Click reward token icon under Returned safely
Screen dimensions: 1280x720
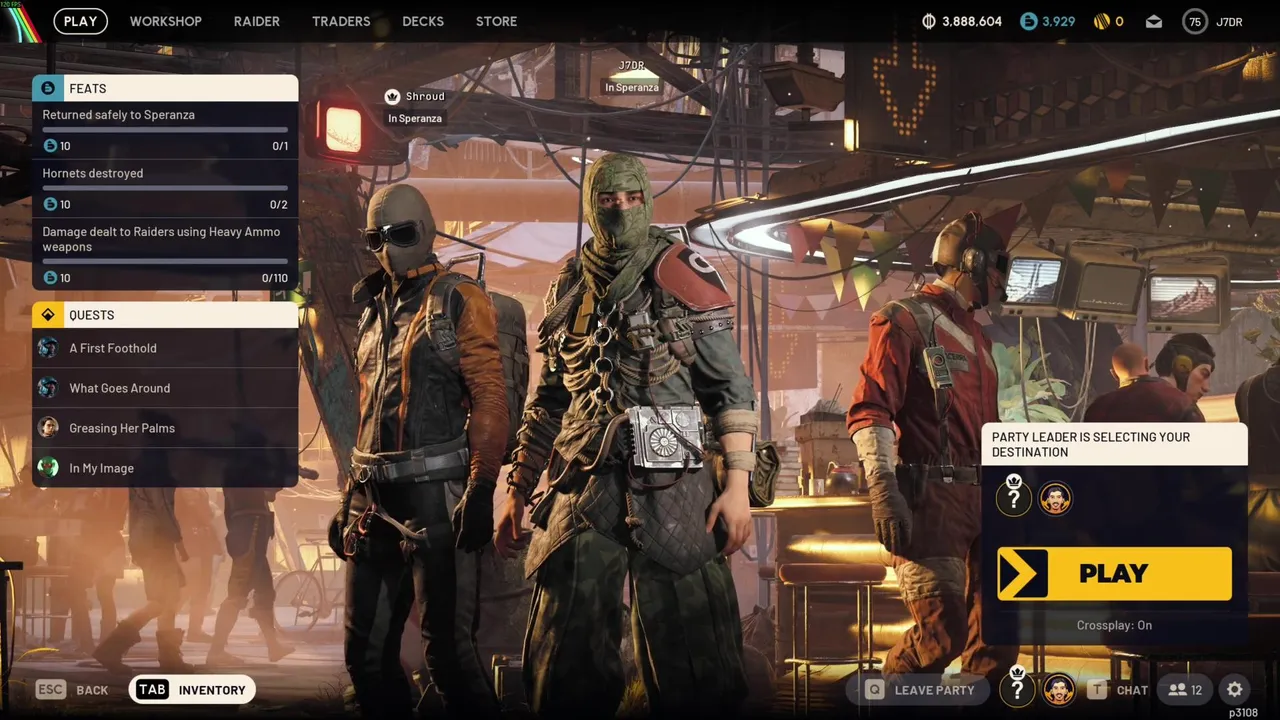50,146
